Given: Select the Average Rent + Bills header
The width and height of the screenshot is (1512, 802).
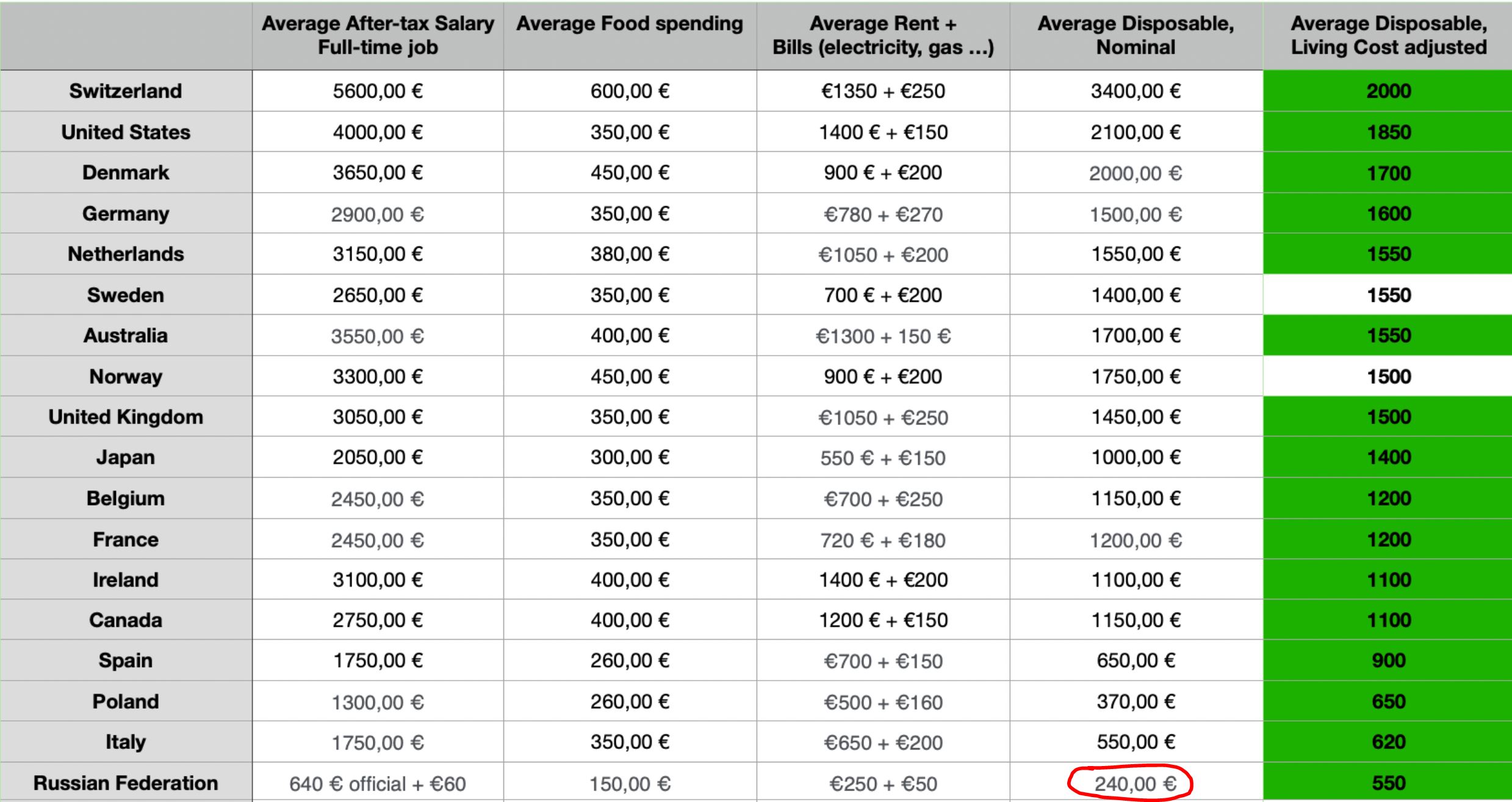Looking at the screenshot, I should 883,35.
